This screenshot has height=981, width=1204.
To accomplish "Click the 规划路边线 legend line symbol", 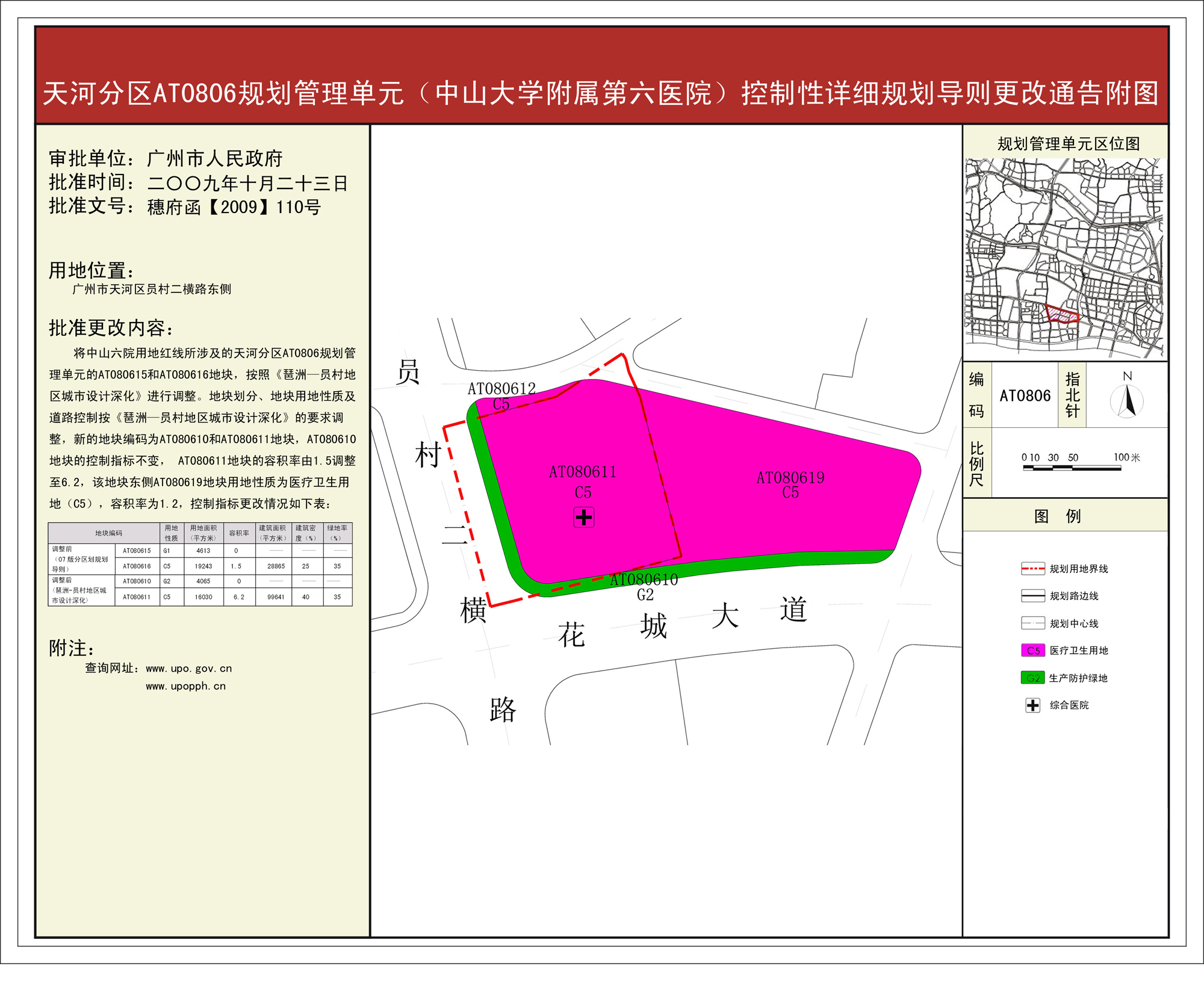I will coord(1033,596).
